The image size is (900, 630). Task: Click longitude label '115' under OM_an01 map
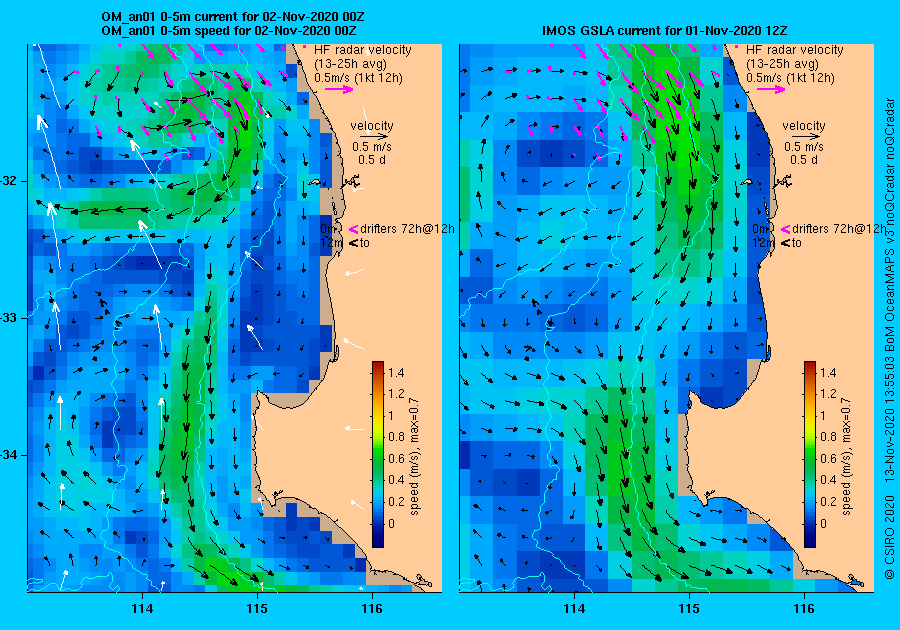tap(257, 609)
